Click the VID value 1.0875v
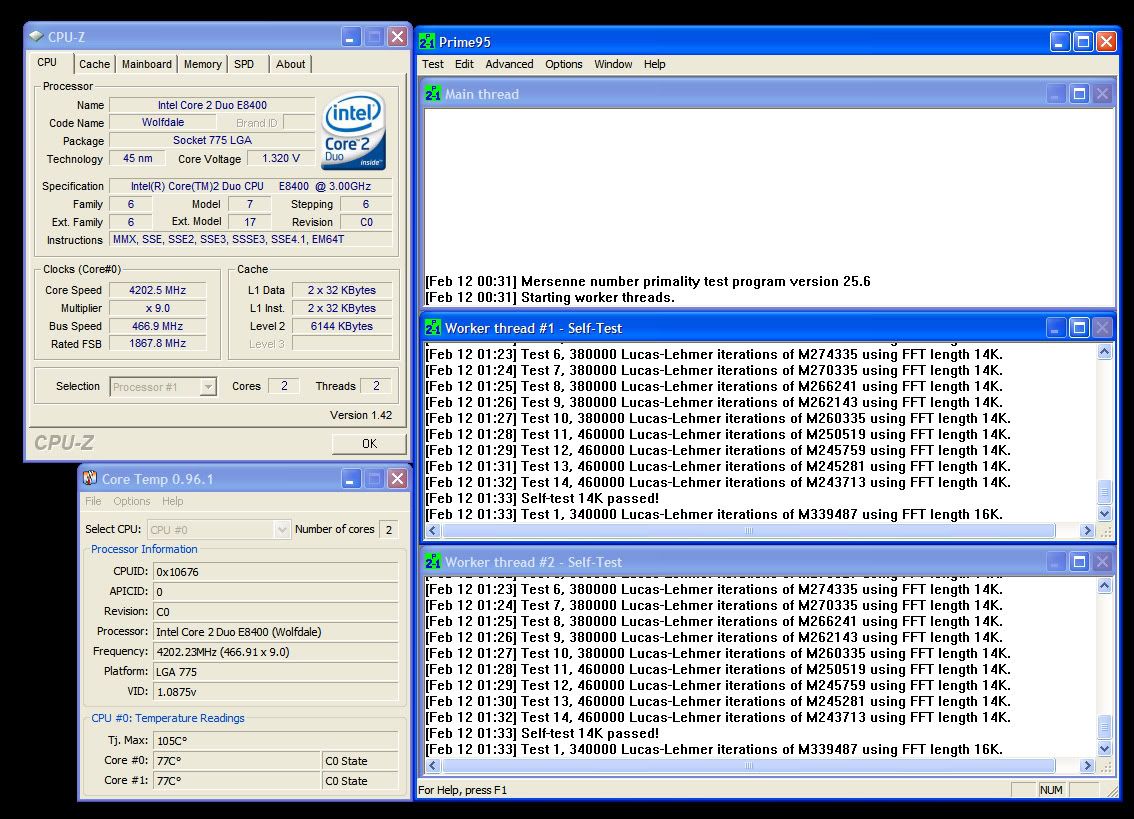The image size is (1134, 819). tap(276, 692)
